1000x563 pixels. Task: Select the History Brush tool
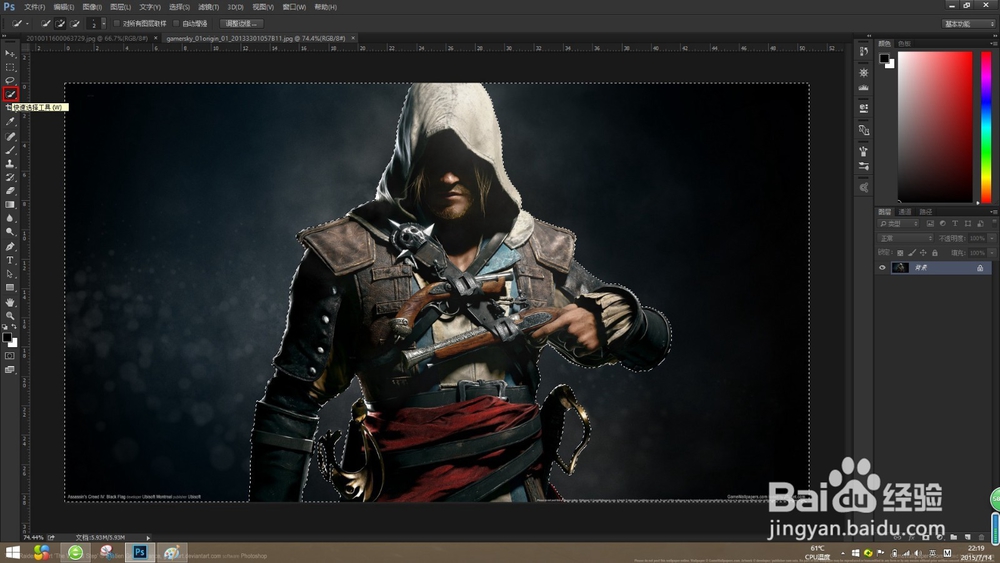pyautogui.click(x=10, y=177)
